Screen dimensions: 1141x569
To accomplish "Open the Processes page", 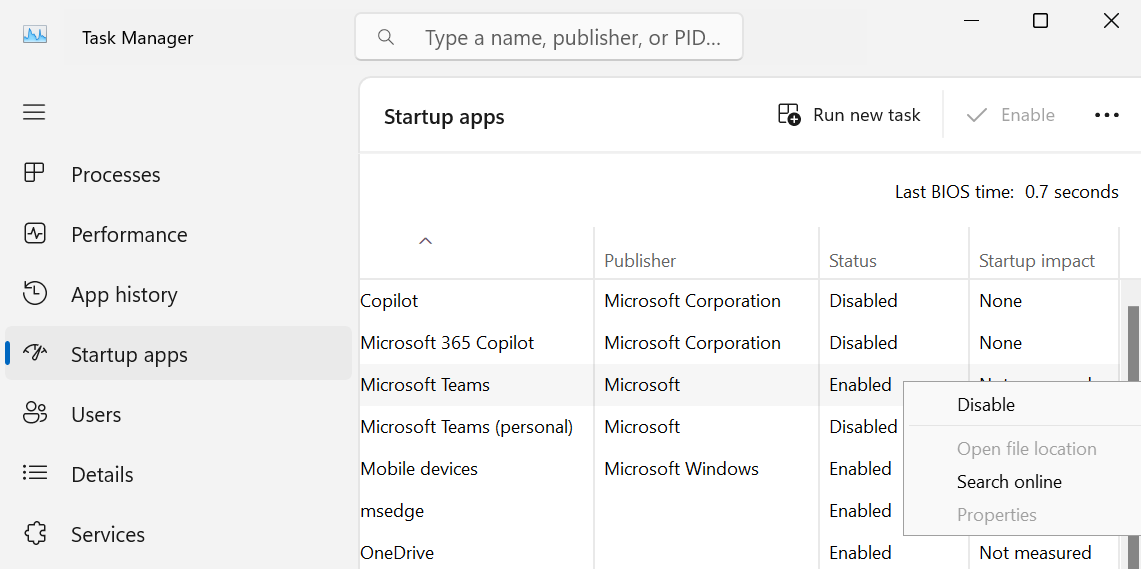I will point(115,174).
